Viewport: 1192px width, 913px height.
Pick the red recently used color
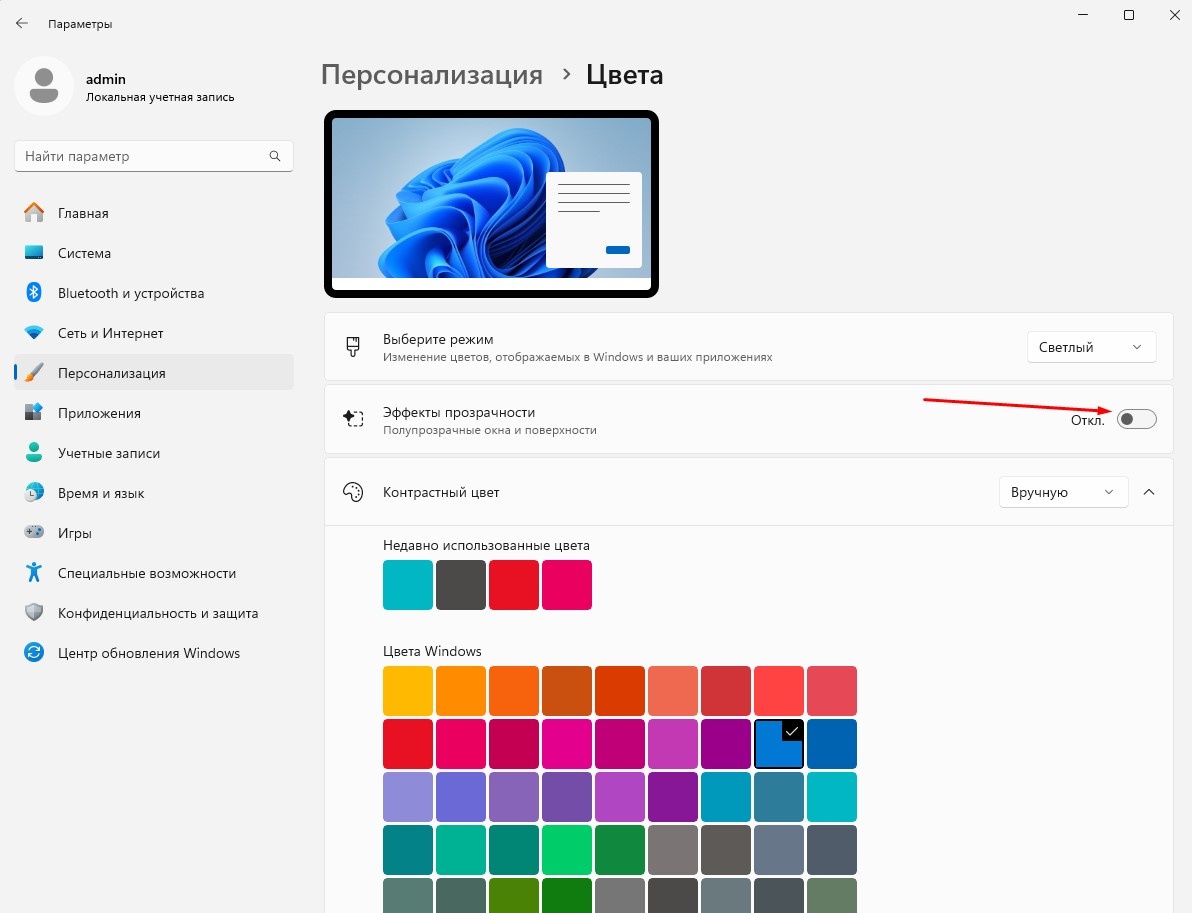pyautogui.click(x=514, y=585)
